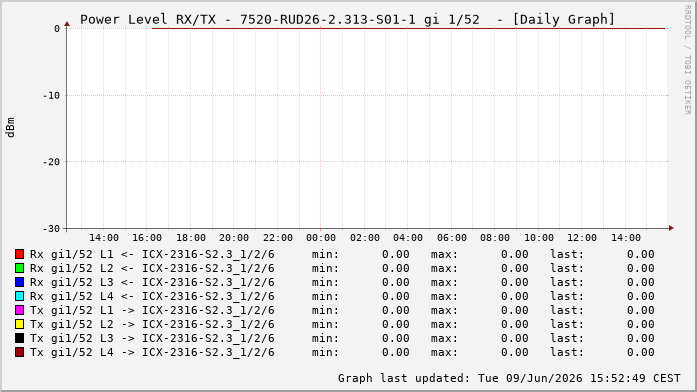This screenshot has width=697, height=392.
Task: Click the dark red Tx L4 legend swatch
Action: 19,352
